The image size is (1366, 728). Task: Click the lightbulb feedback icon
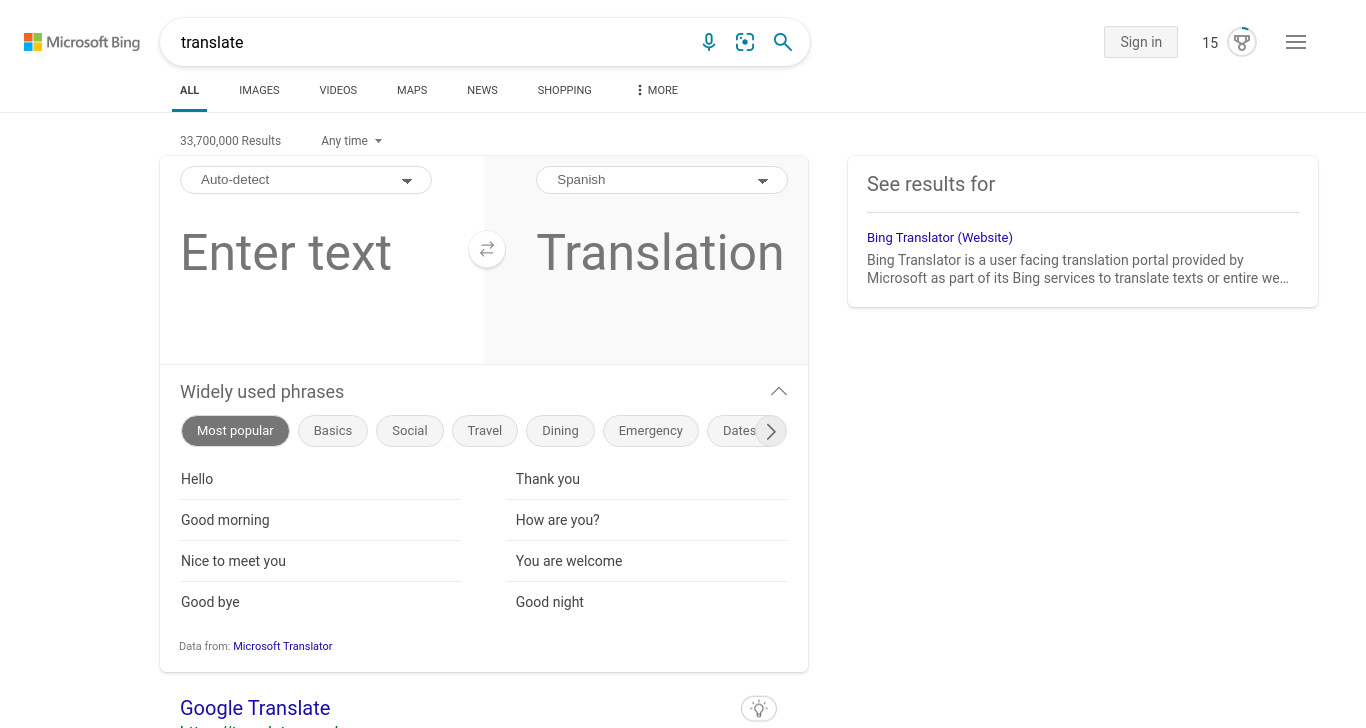[x=759, y=709]
